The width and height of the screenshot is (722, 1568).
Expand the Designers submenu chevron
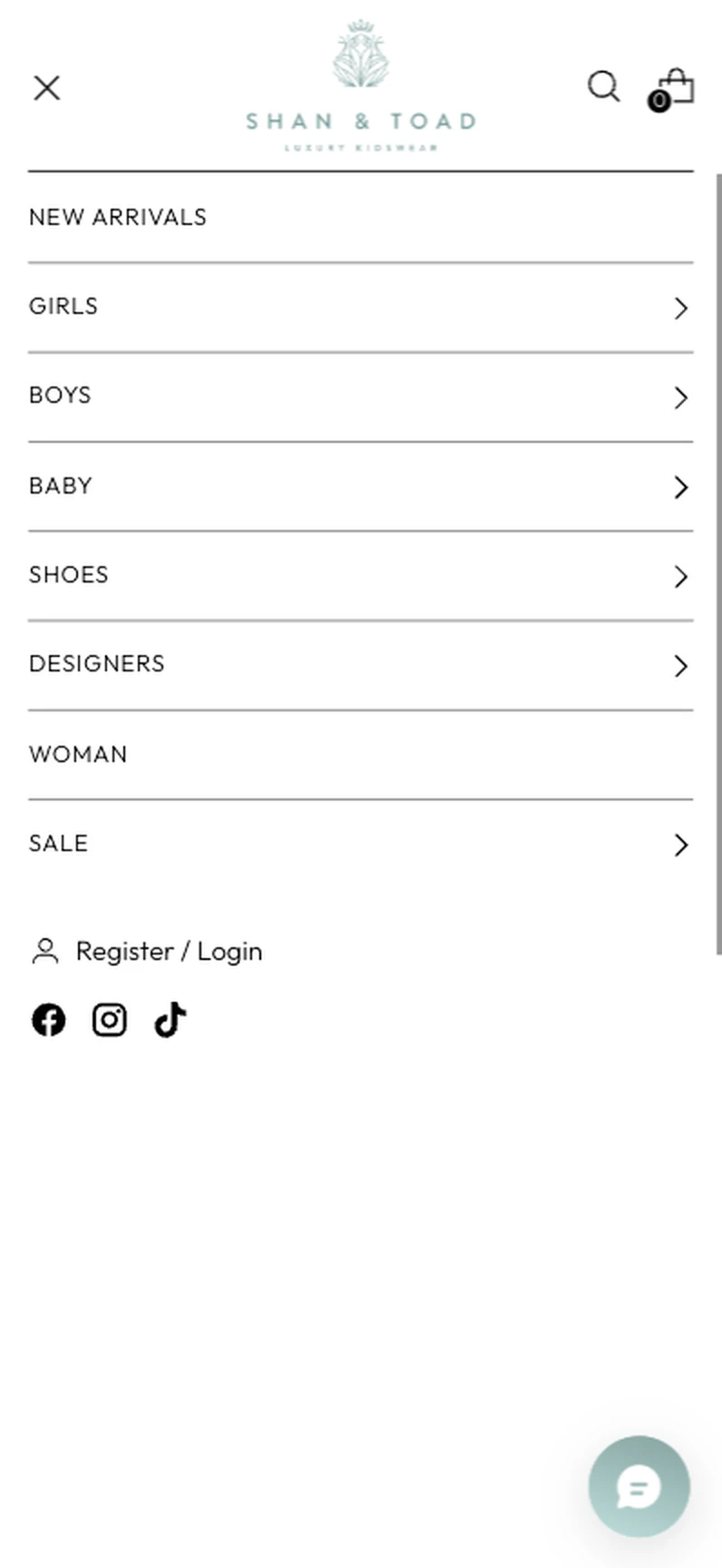coord(680,666)
